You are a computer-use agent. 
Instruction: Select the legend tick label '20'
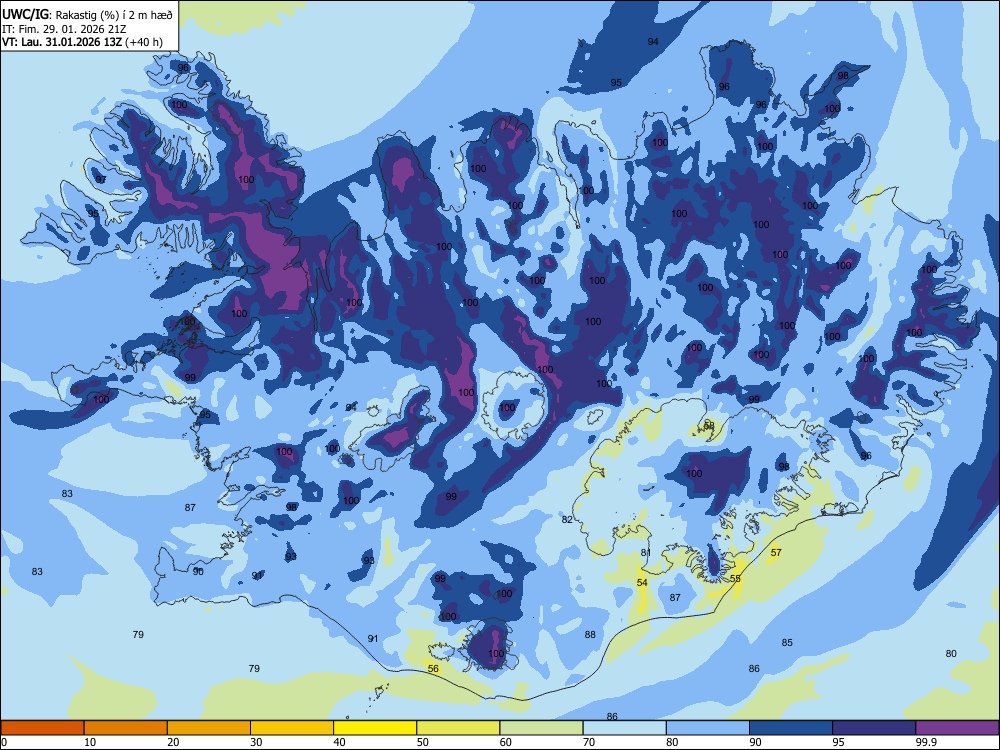[173, 742]
